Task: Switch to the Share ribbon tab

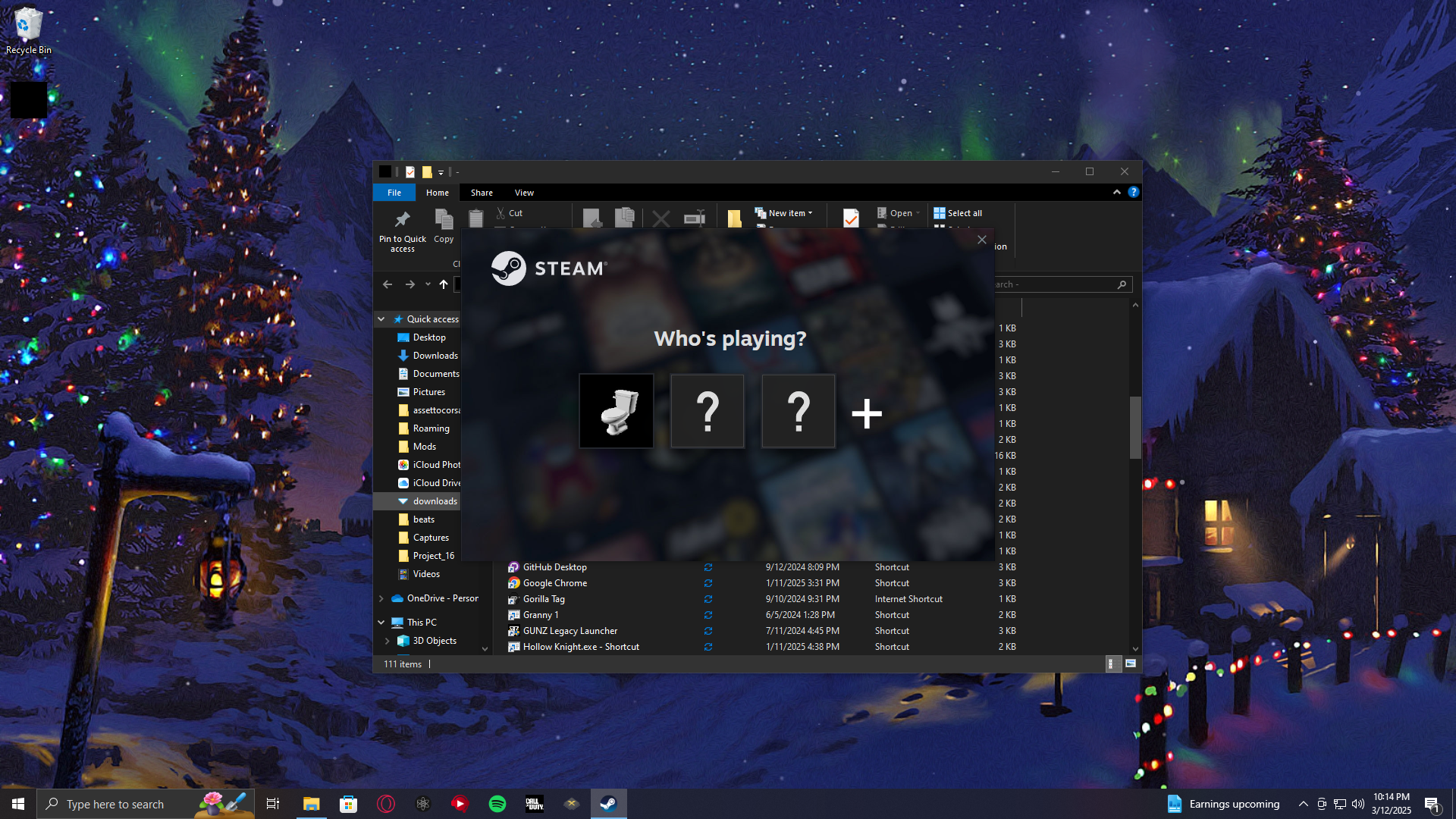Action: pyautogui.click(x=482, y=193)
